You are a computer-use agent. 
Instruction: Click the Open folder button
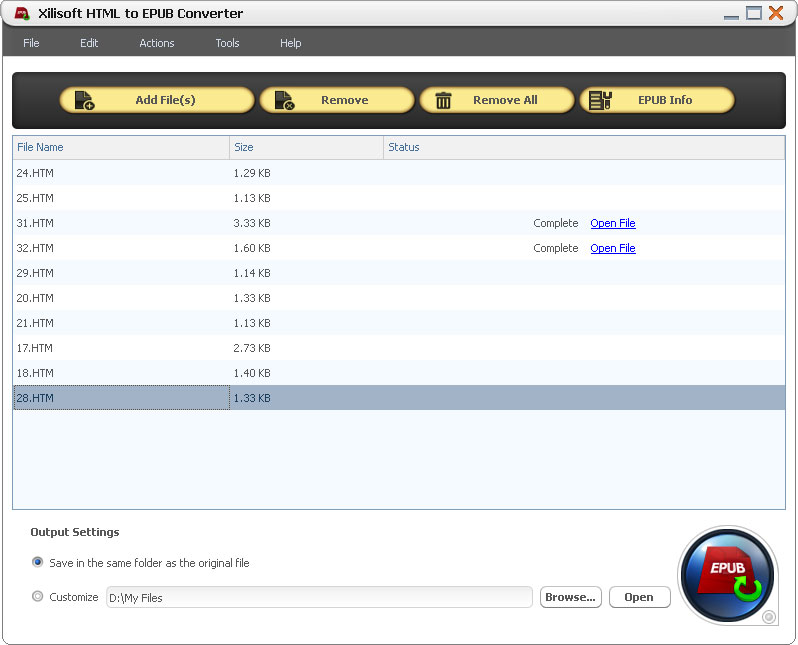(x=638, y=597)
